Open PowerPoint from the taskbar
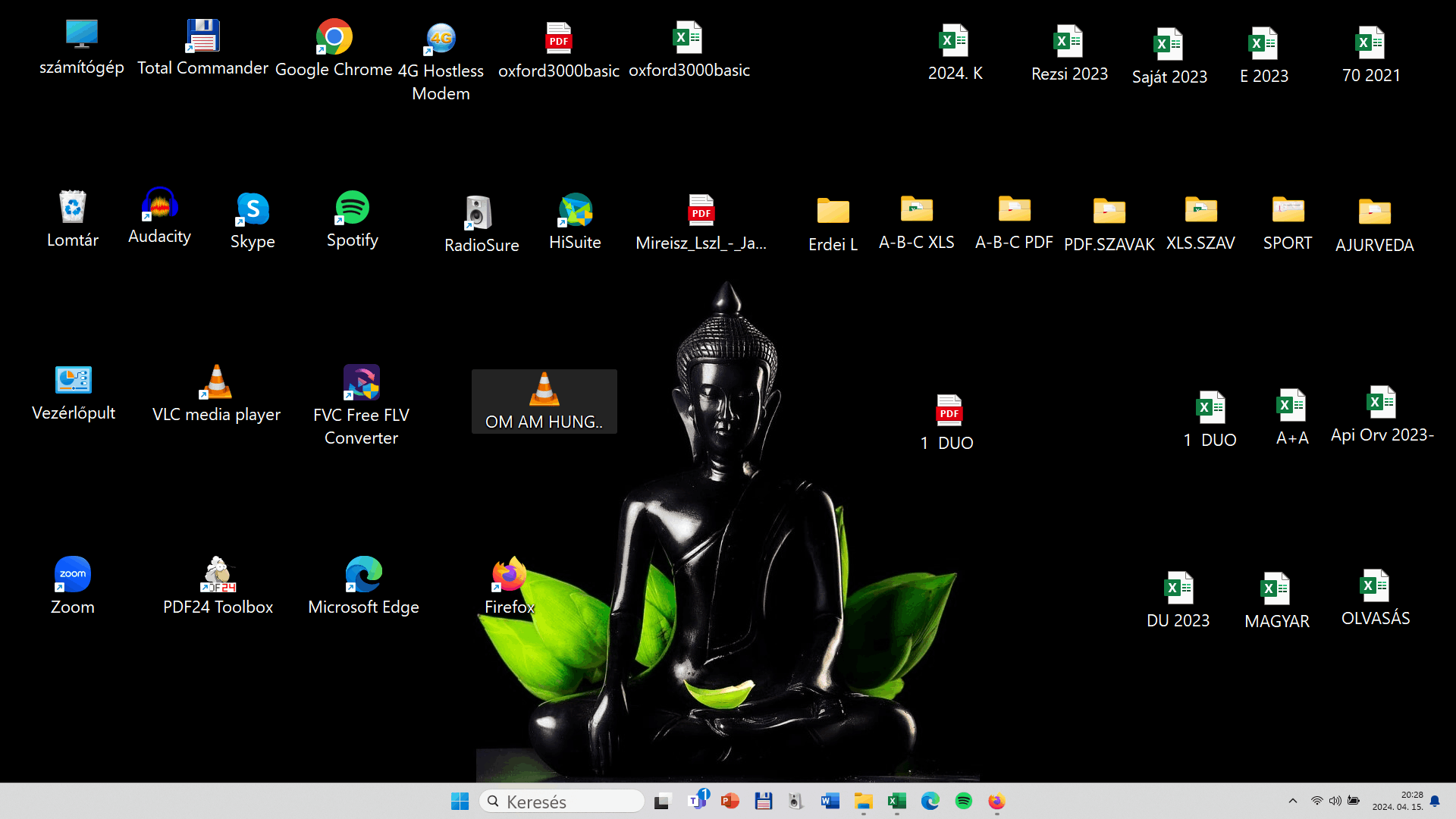This screenshot has height=819, width=1456. tap(730, 801)
